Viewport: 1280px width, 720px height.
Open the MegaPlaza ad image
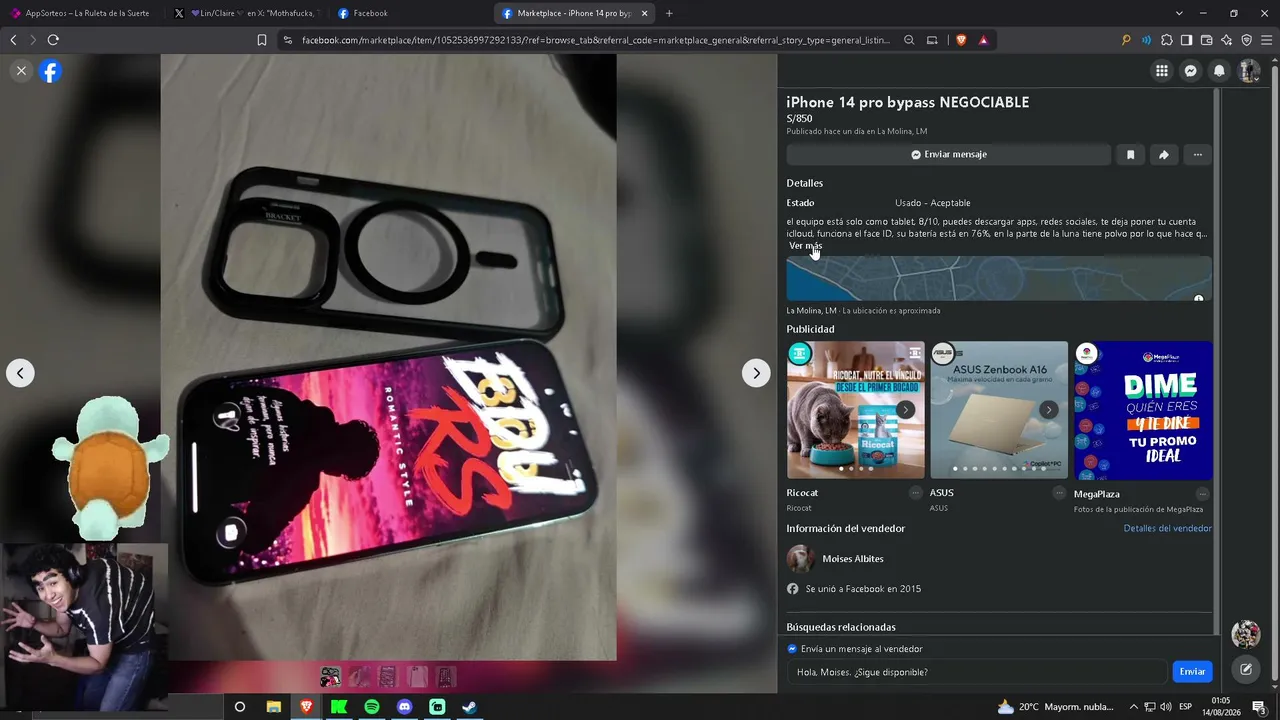[1143, 410]
